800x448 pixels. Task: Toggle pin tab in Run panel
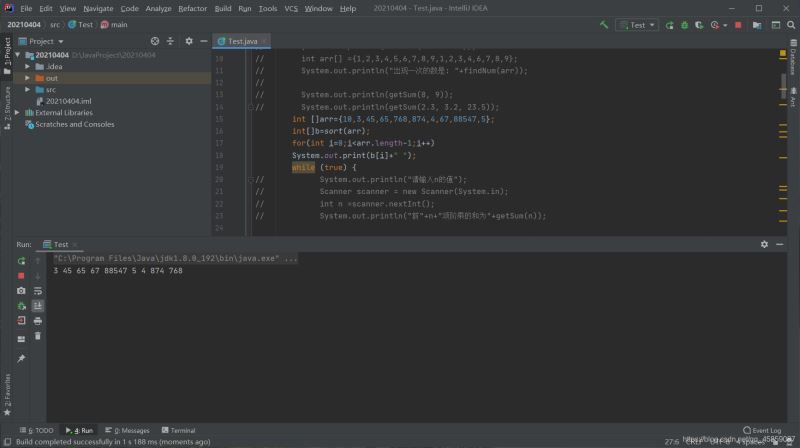(x=21, y=358)
